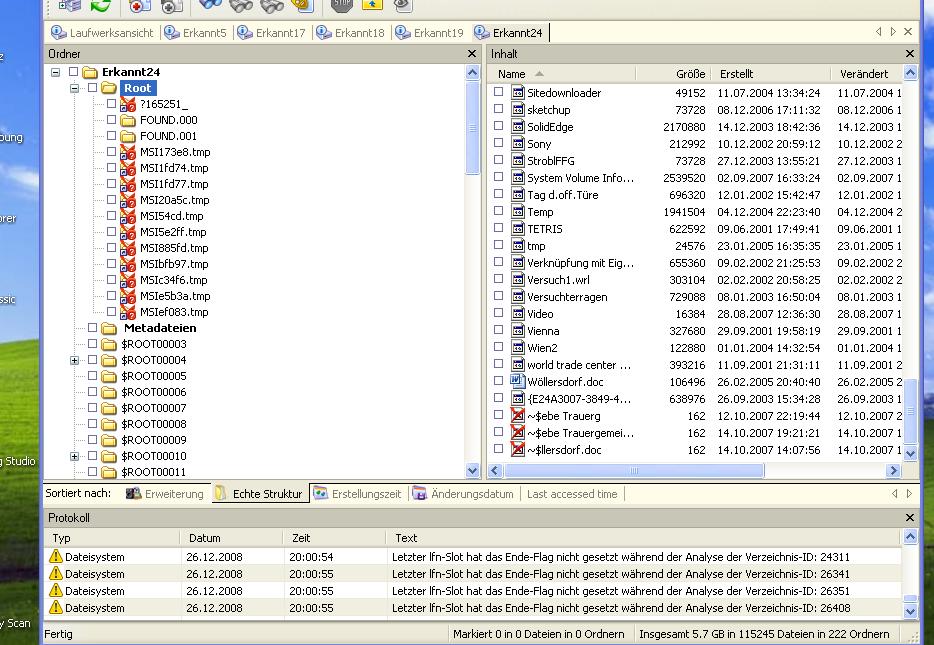934x645 pixels.
Task: Click the Datum column header in Protokoll
Action: tap(231, 538)
